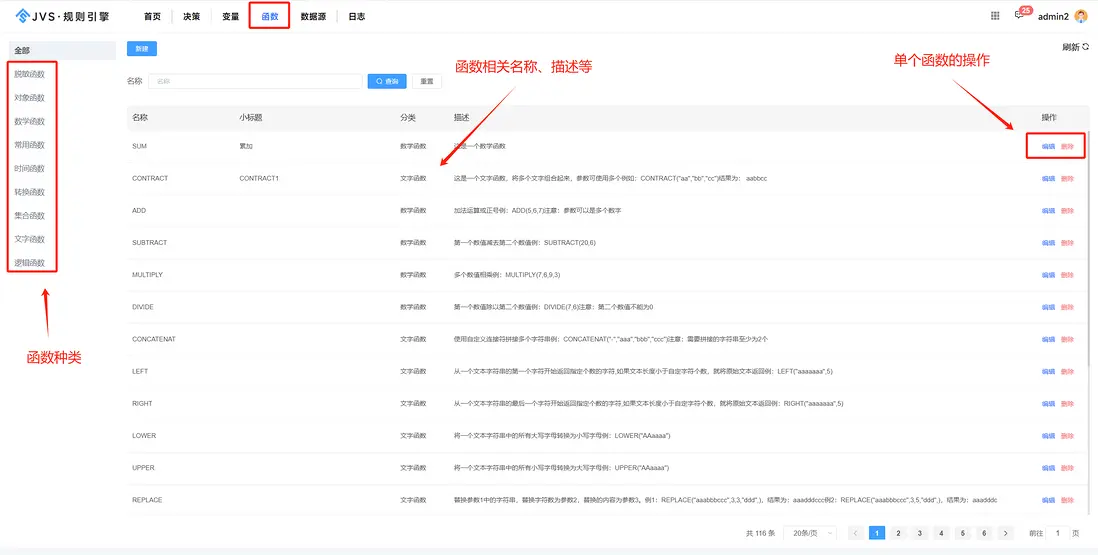Select the 数学函数 category in sidebar
Viewport: 1098px width, 555px height.
point(29,121)
